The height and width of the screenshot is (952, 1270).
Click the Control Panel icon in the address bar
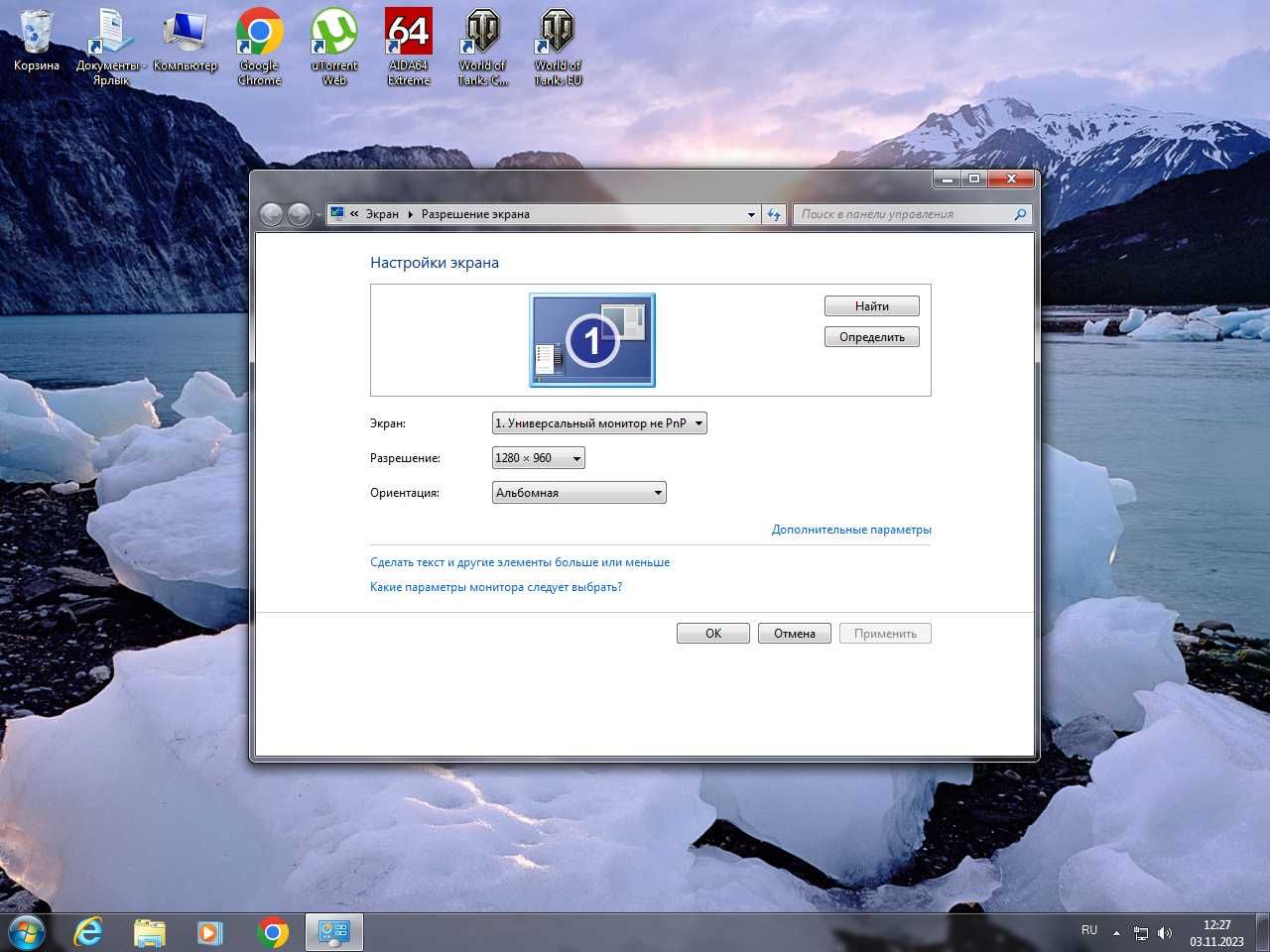[337, 213]
